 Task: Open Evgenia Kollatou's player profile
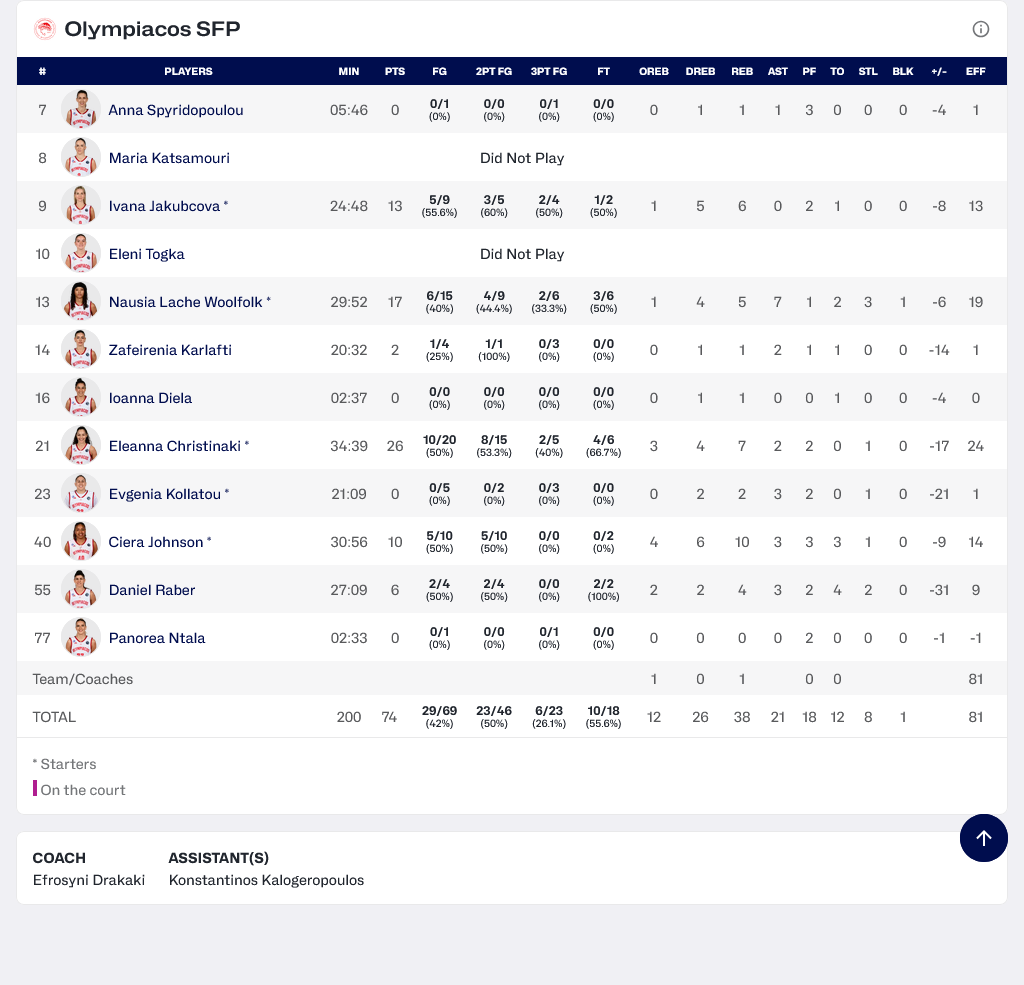[164, 494]
